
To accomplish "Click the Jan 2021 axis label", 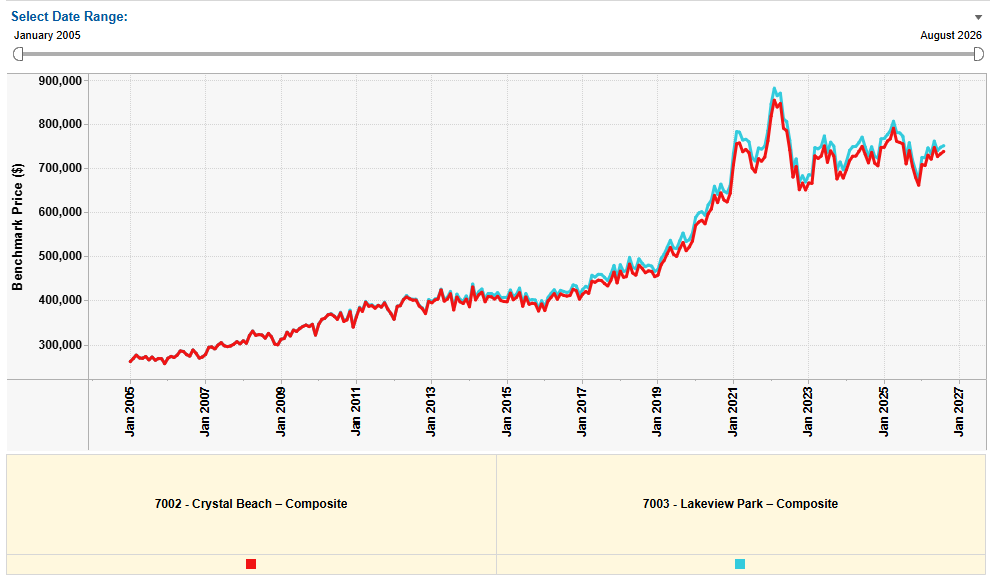I will click(x=733, y=412).
